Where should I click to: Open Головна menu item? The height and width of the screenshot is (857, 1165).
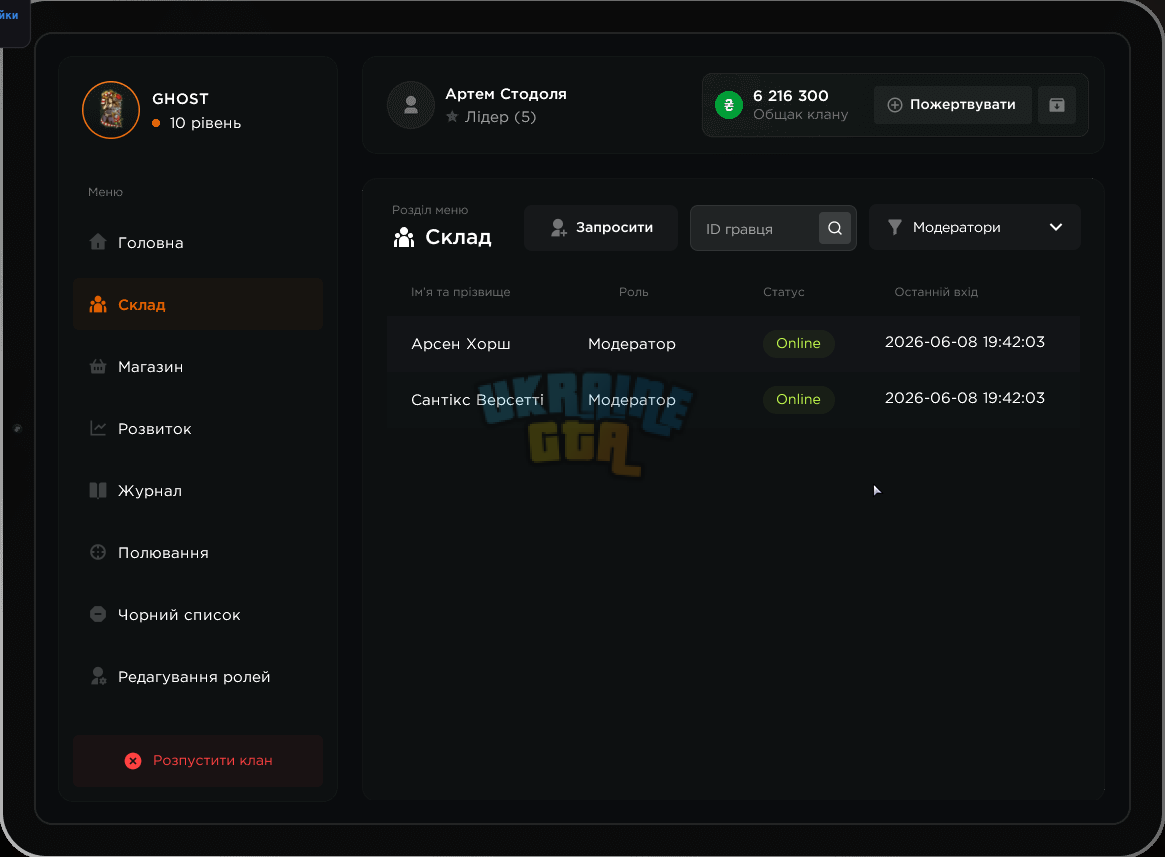click(198, 242)
